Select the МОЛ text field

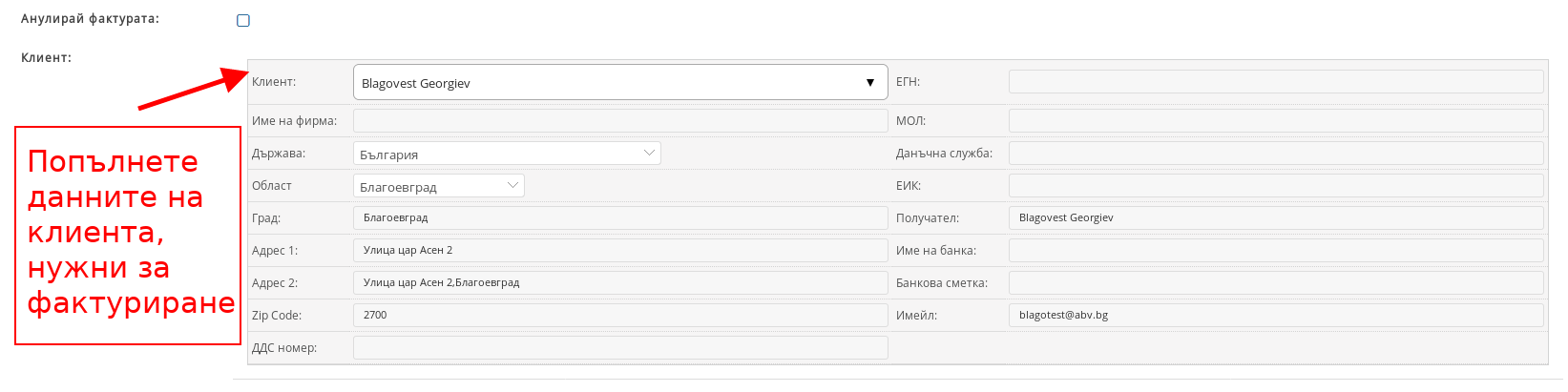[x=1275, y=121]
